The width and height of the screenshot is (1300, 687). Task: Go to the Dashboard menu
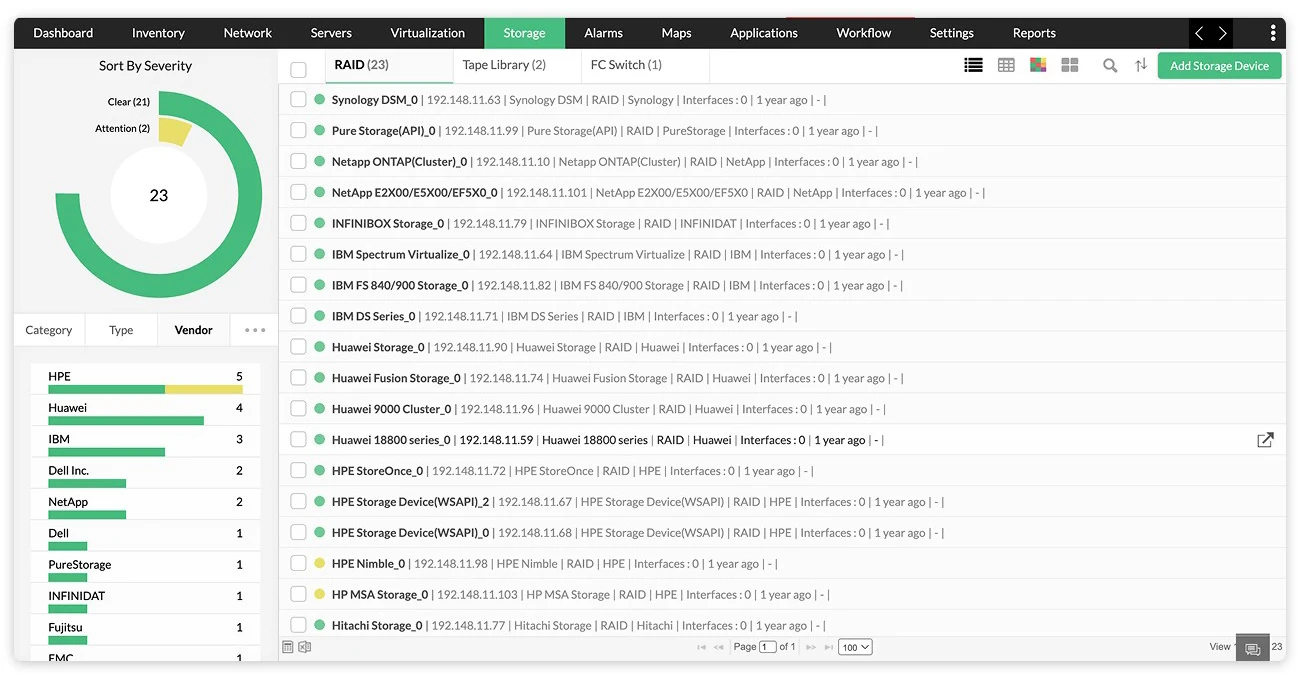tap(63, 33)
